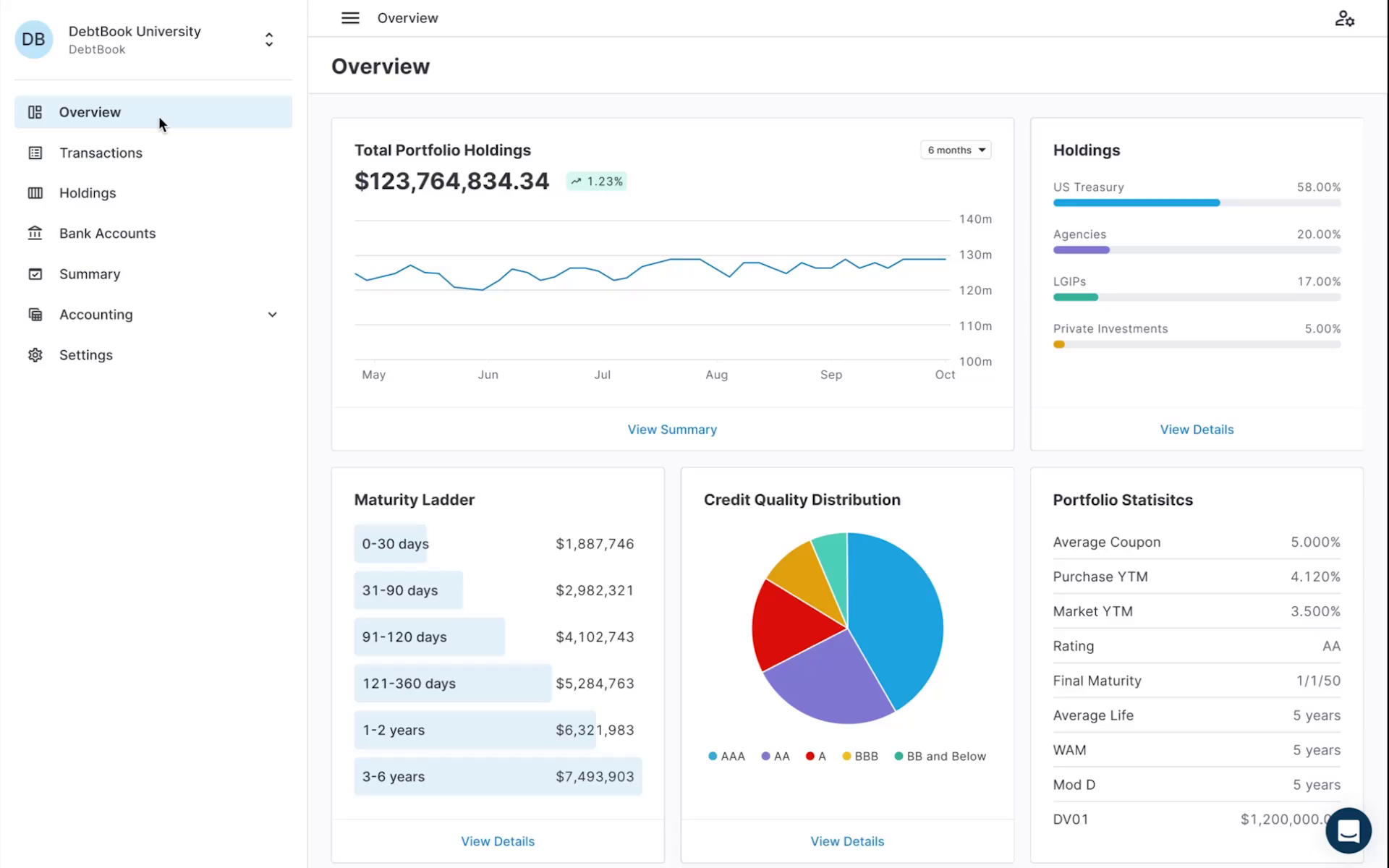Screen dimensions: 1389x868
Task: Click View Details under Maturity Ladder
Action: 497,841
